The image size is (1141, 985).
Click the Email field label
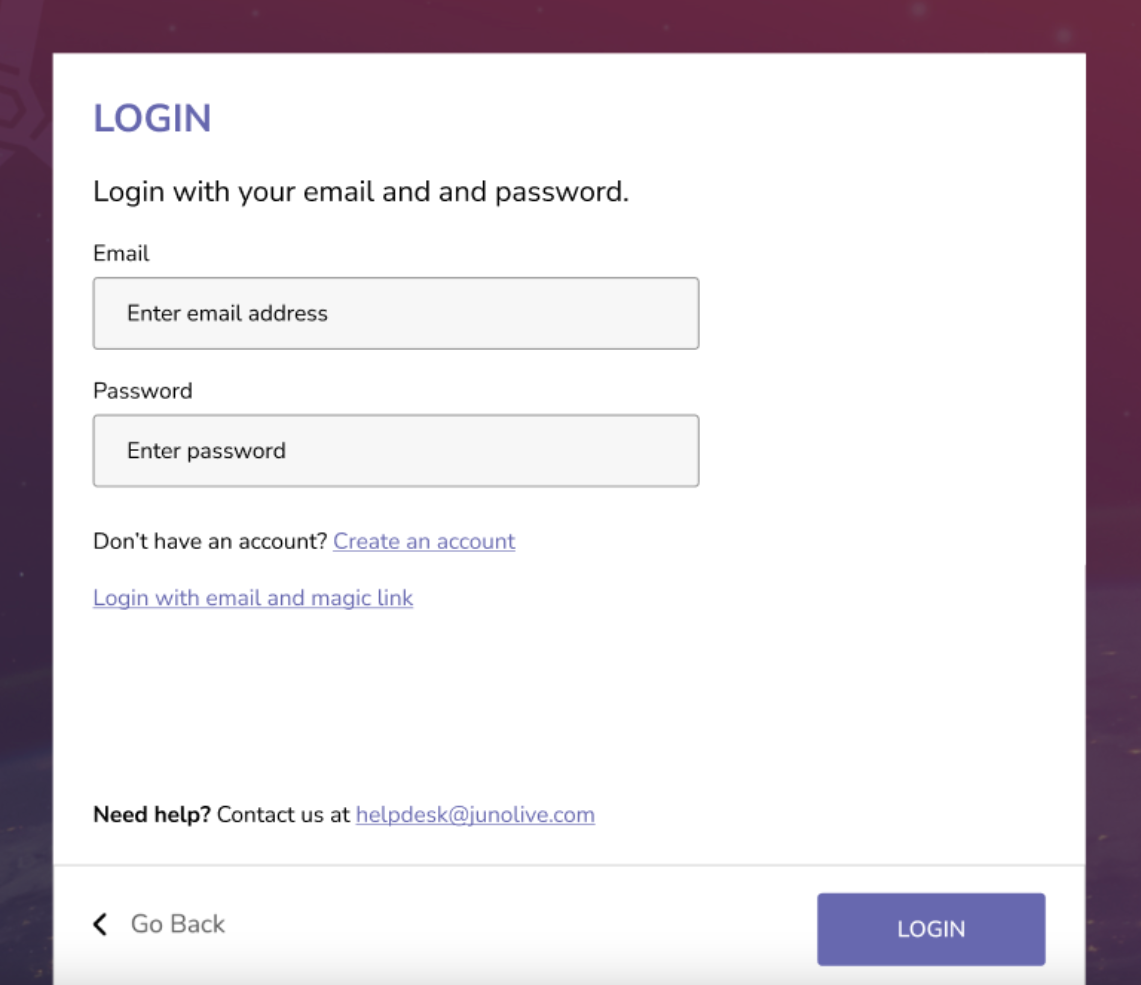click(121, 253)
